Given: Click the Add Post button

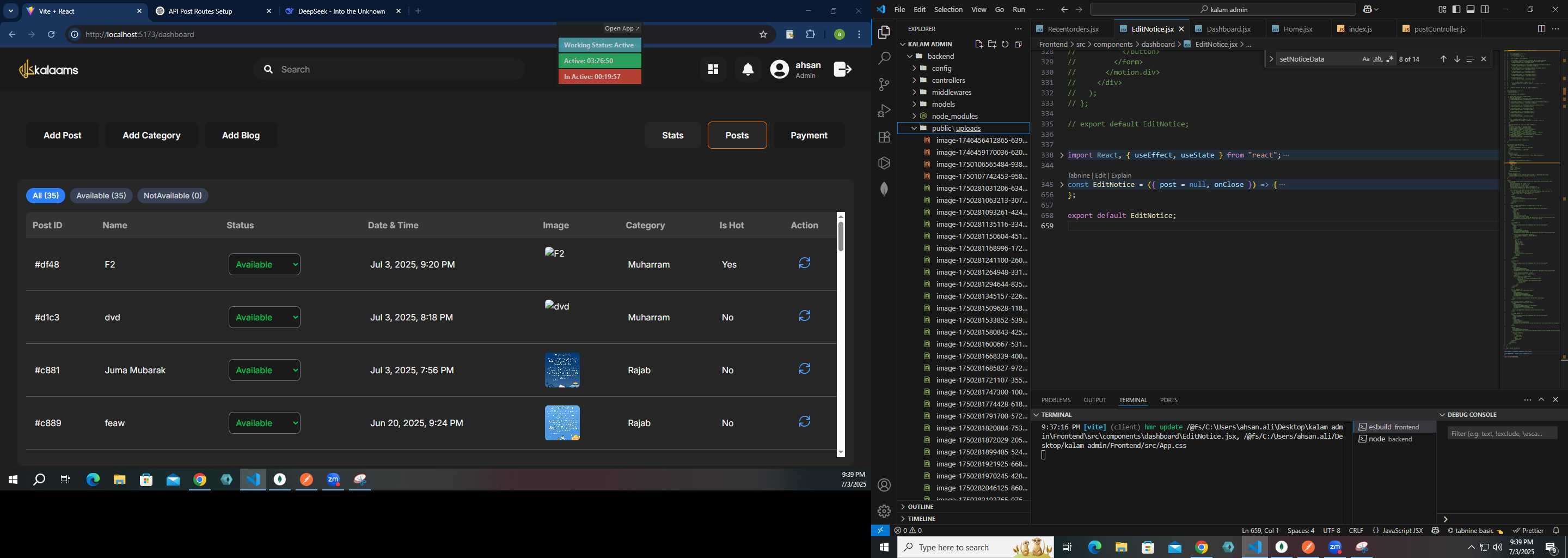Looking at the screenshot, I should 63,135.
